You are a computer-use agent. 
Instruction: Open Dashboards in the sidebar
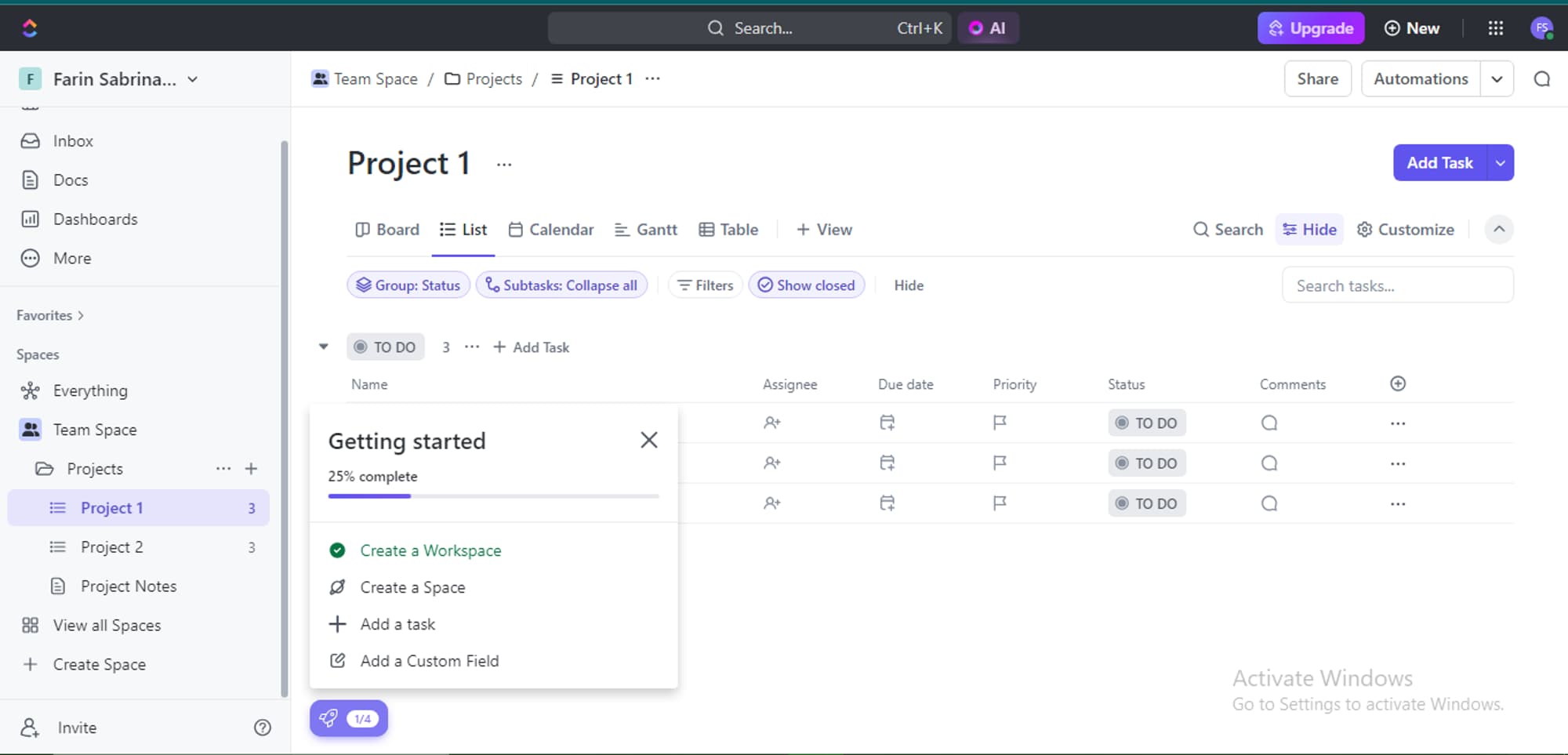click(96, 219)
